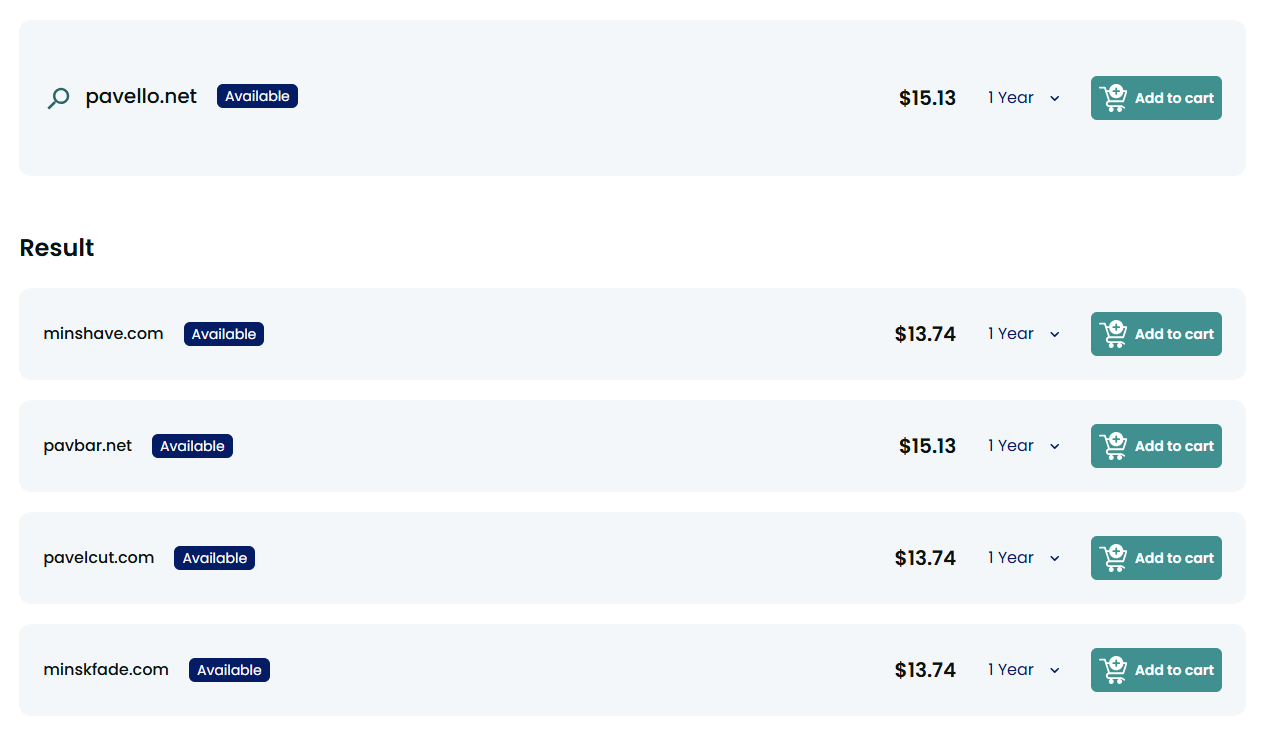Select the minshave.com domain name
Screen dimensions: 1261x740
tap(103, 334)
